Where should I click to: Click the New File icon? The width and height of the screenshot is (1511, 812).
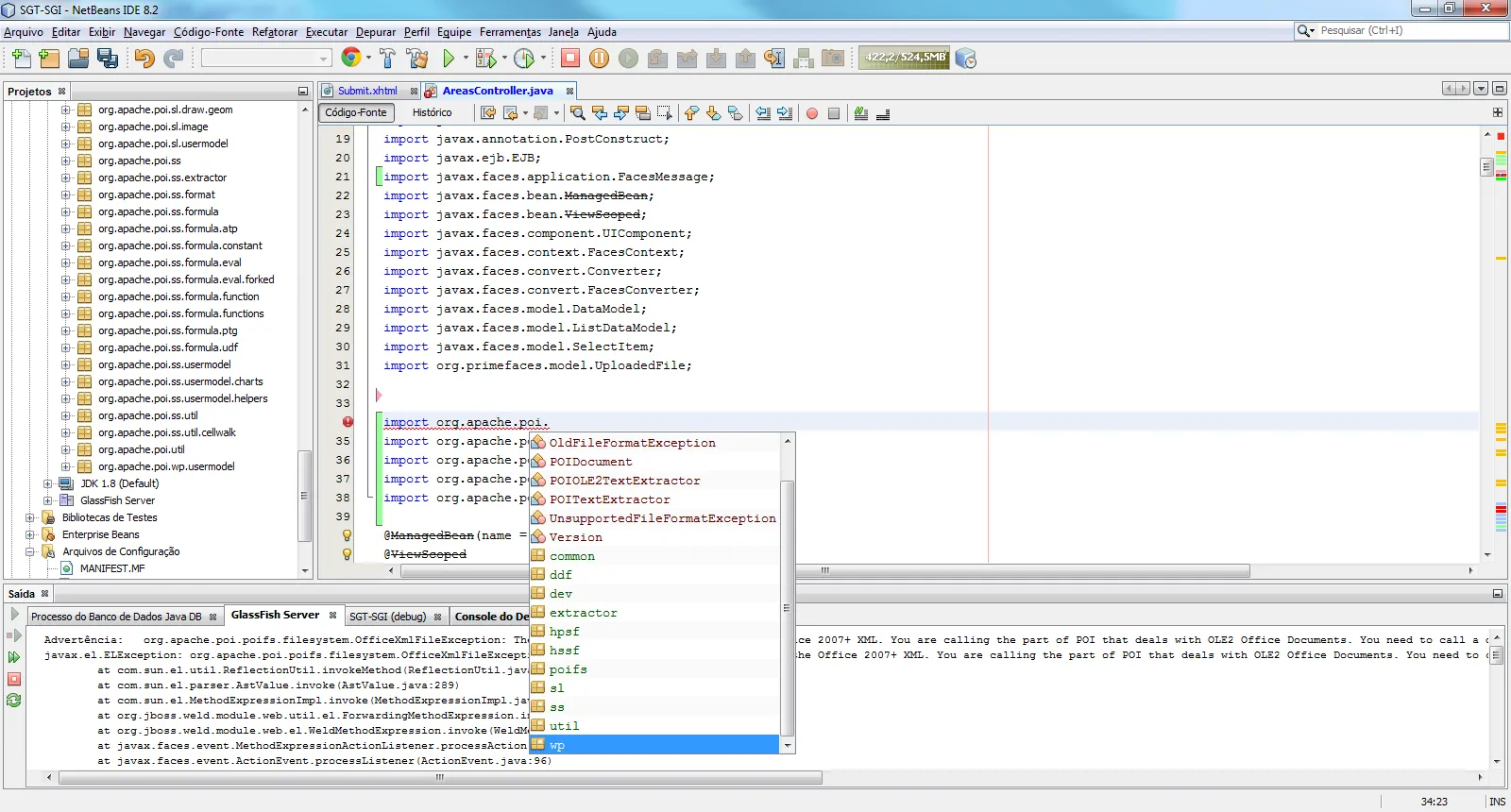[21, 59]
